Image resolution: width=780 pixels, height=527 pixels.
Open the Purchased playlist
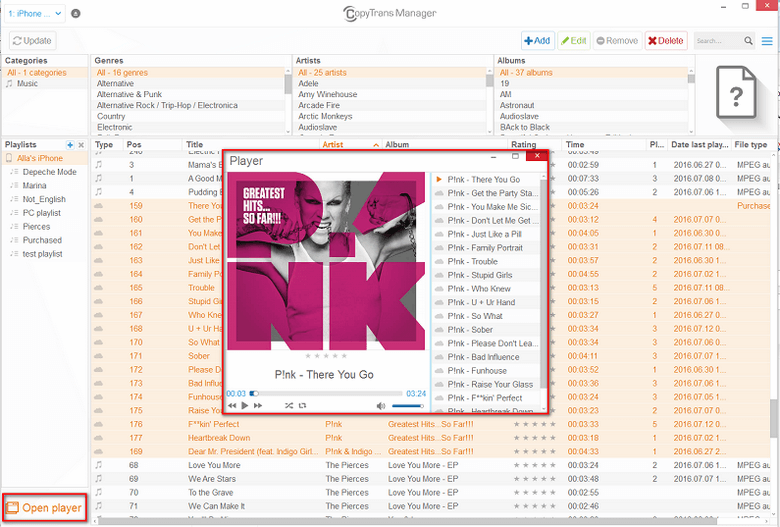(x=42, y=240)
